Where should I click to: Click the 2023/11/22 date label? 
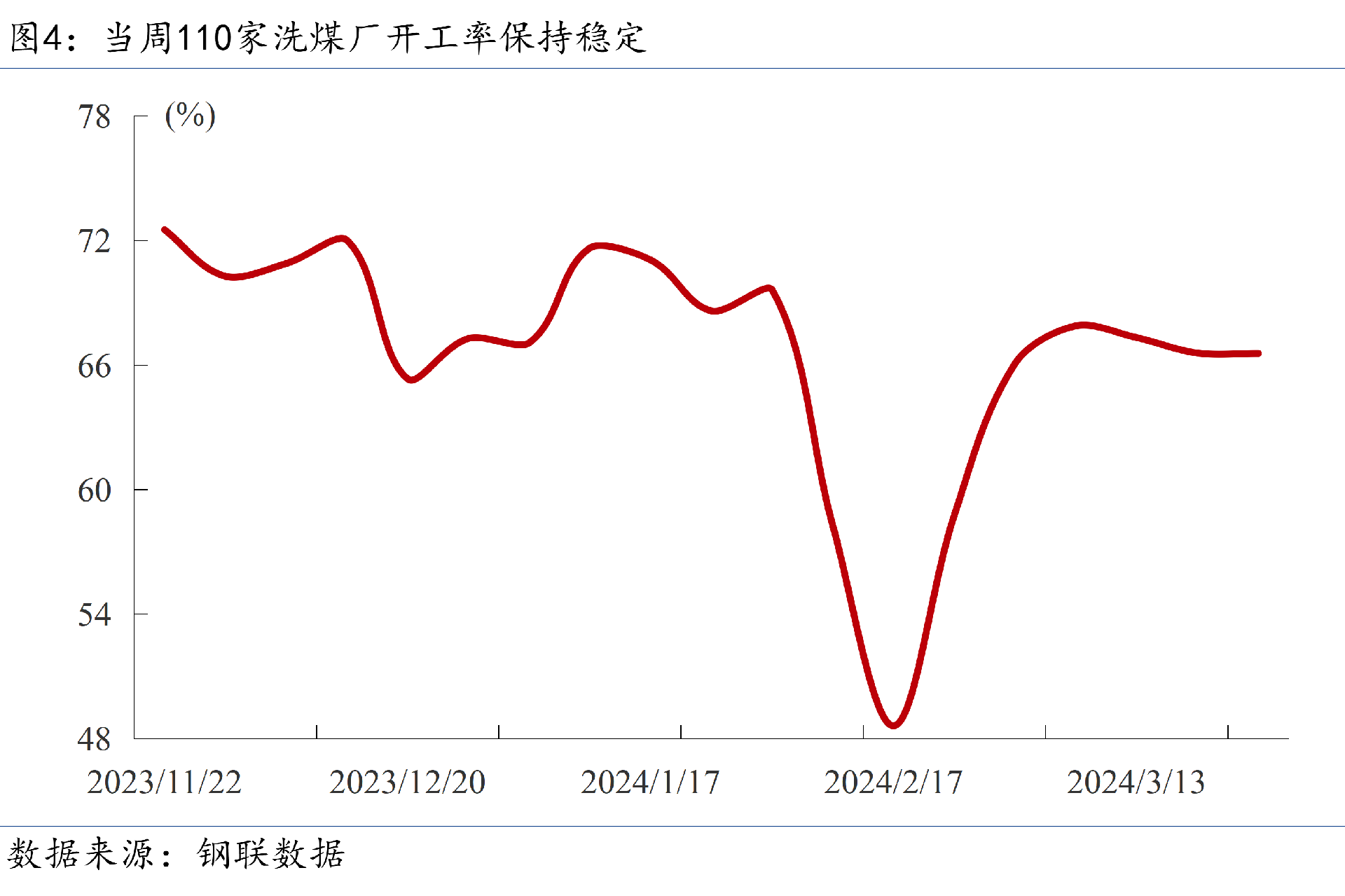[164, 783]
